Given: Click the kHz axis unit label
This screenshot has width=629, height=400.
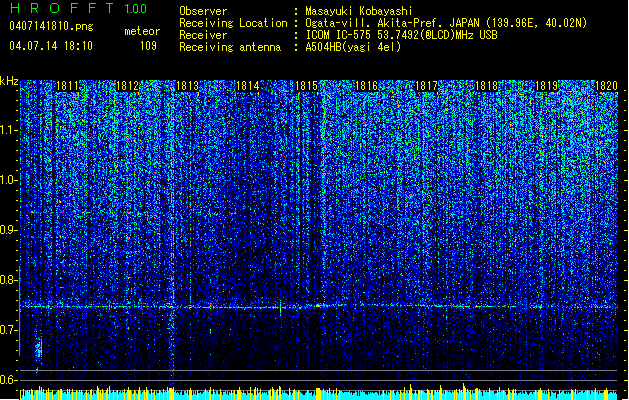Looking at the screenshot, I should click(x=9, y=81).
